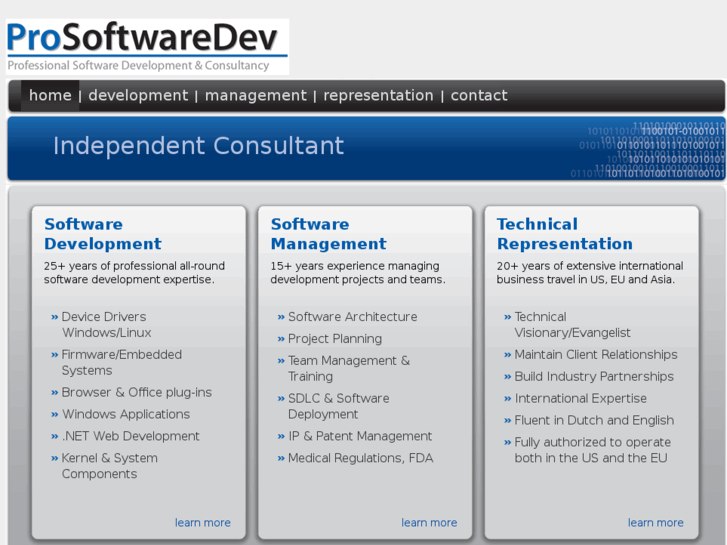727x545 pixels.
Task: Click the 25+ years of professional text
Action: [x=134, y=273]
